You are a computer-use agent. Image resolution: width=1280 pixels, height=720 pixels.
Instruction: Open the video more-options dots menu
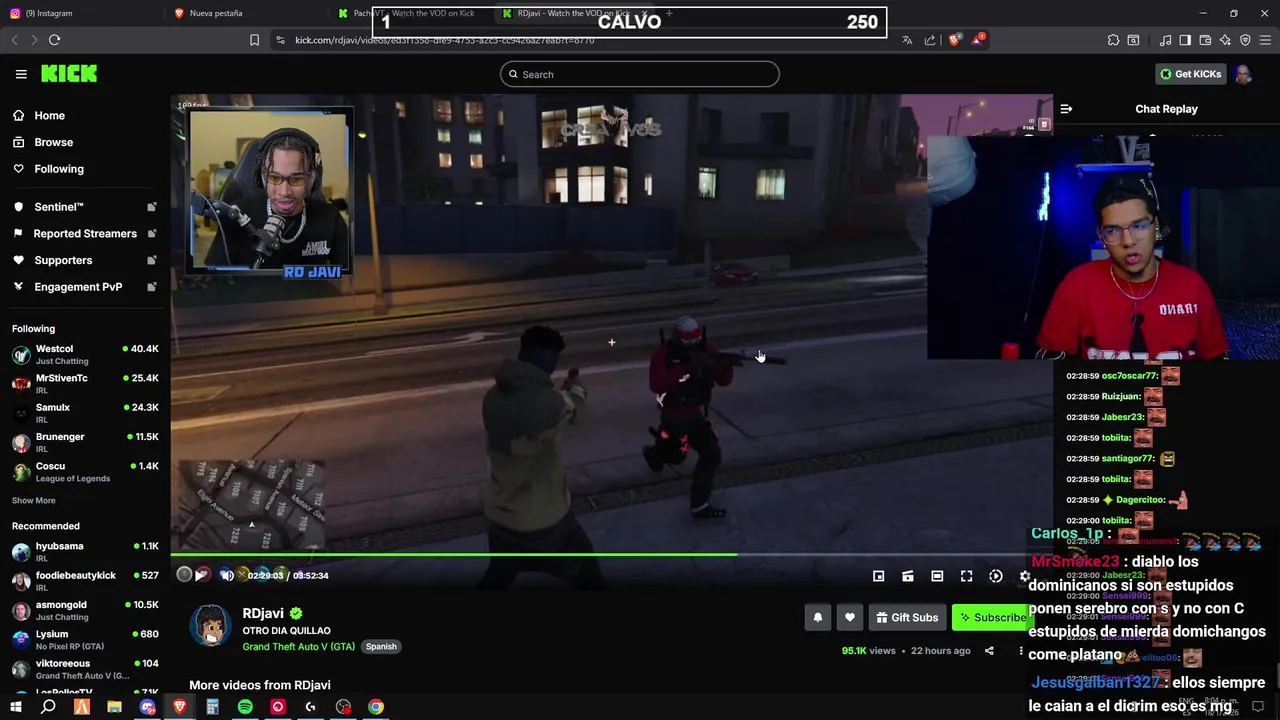pos(1021,651)
